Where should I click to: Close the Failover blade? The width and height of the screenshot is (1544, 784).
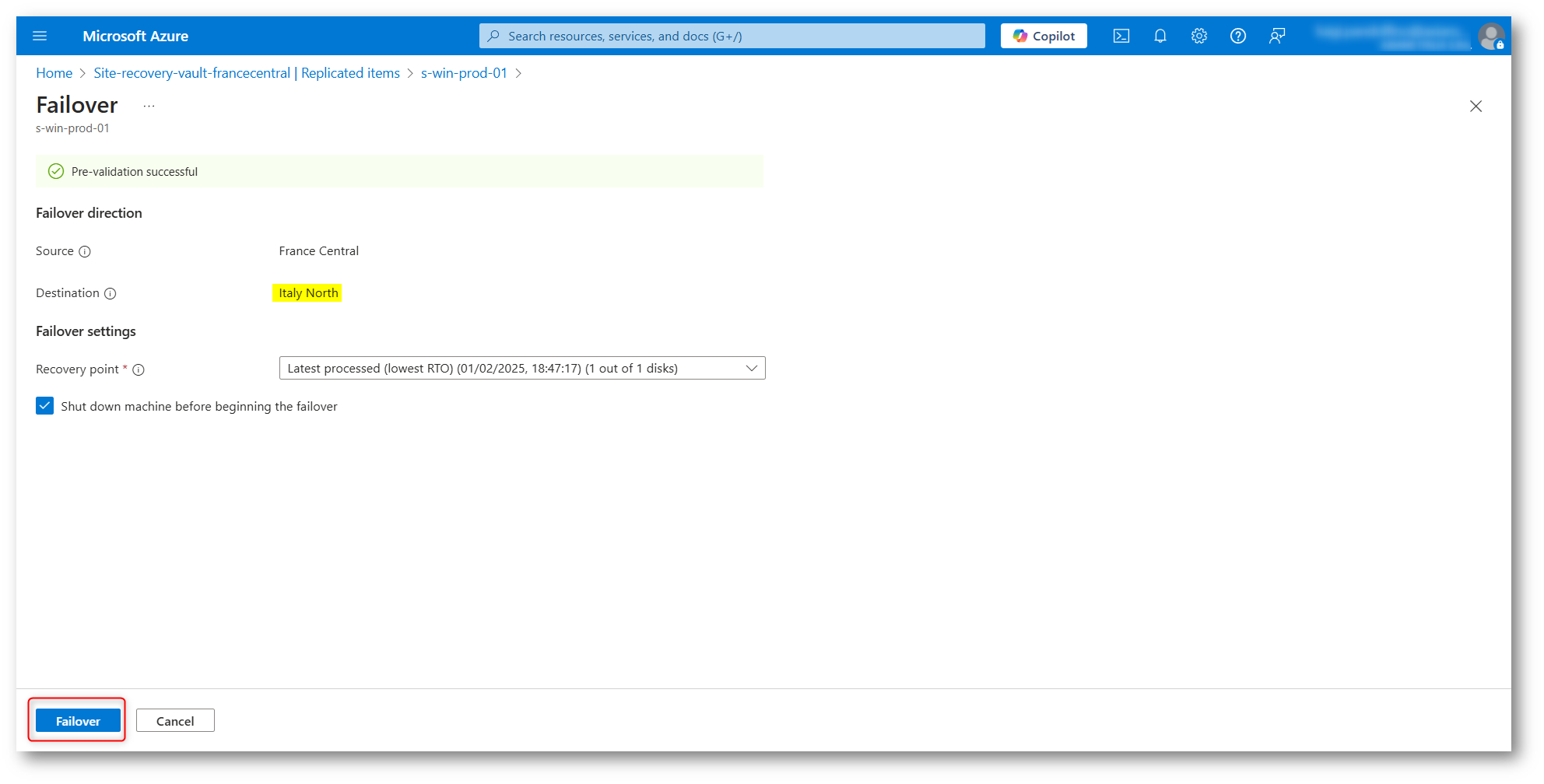1476,106
